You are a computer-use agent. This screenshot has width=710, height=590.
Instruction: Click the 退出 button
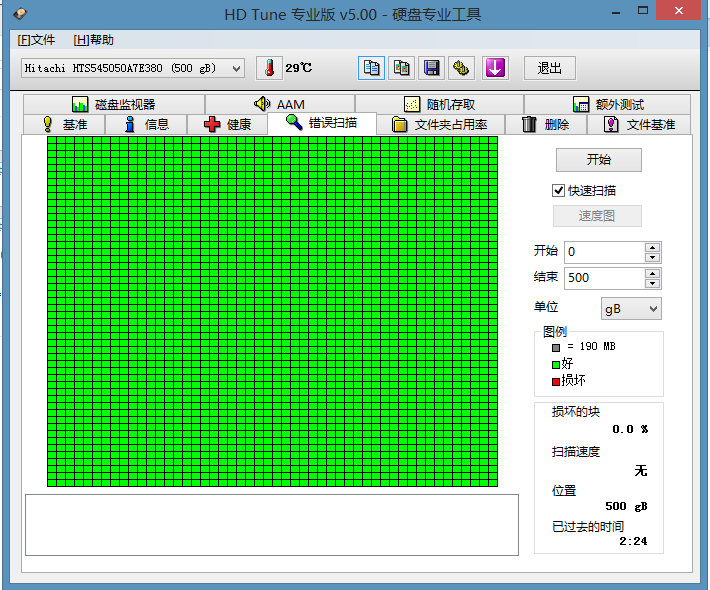[x=550, y=68]
